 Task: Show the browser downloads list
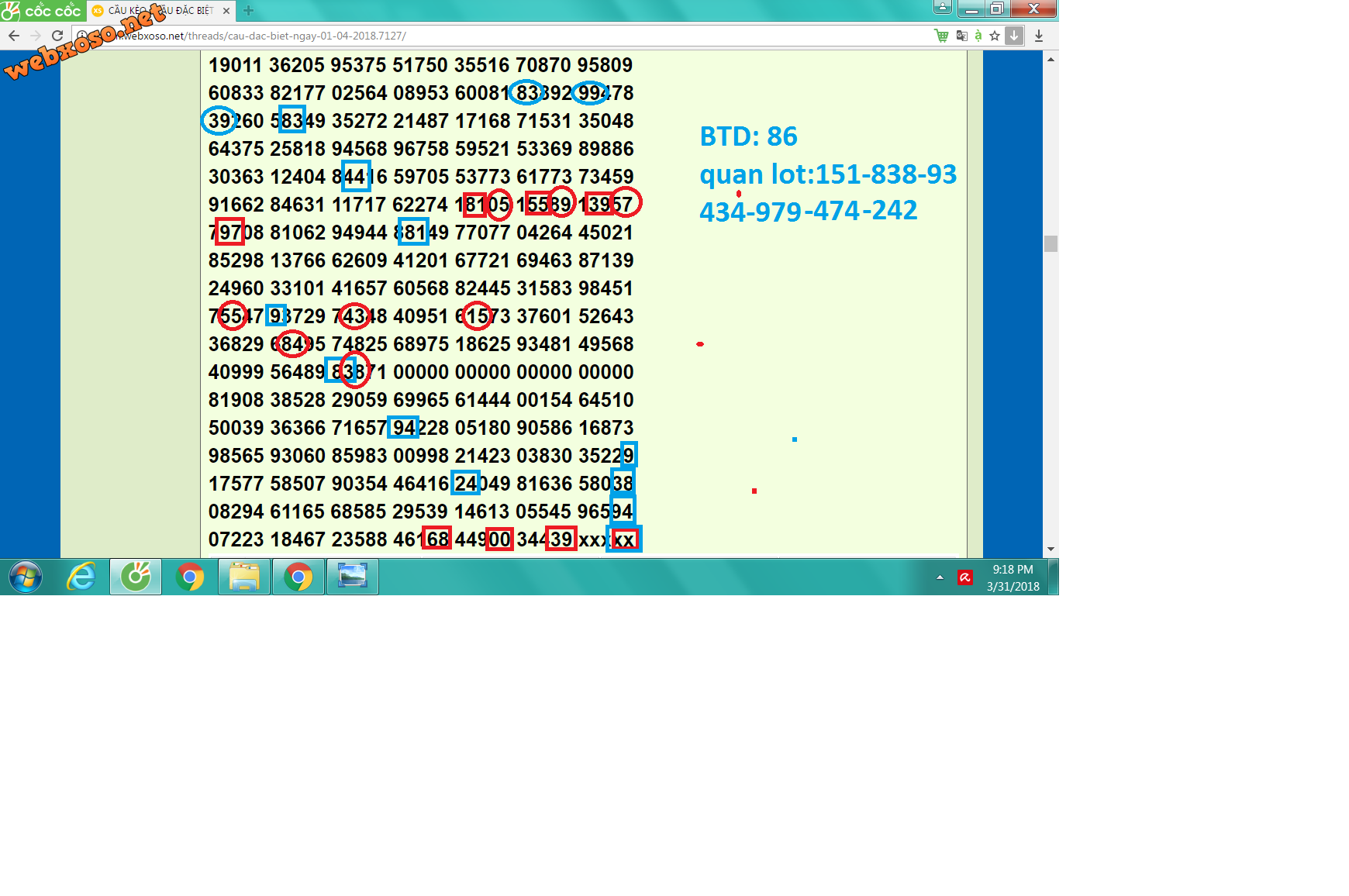[1039, 36]
